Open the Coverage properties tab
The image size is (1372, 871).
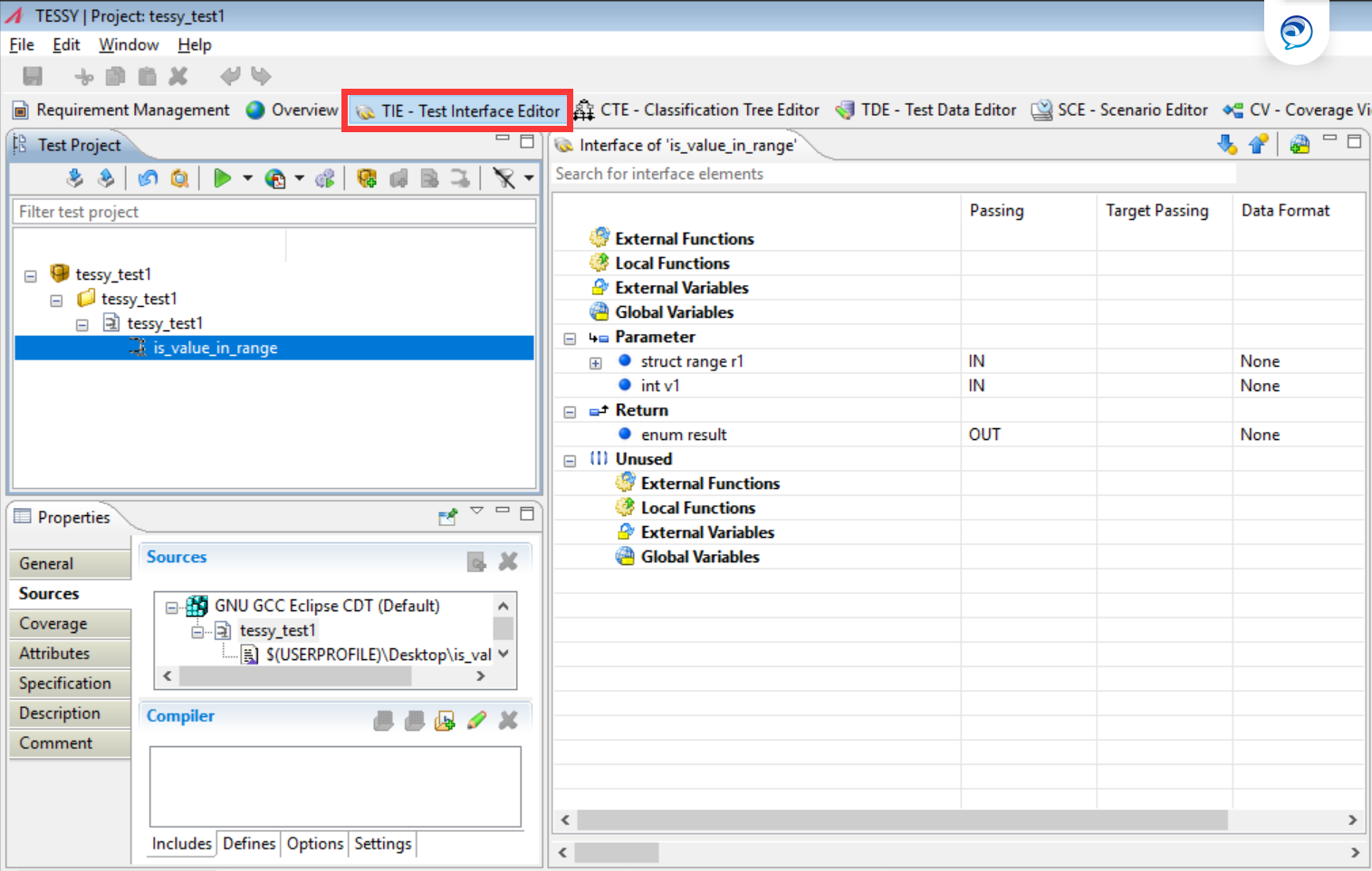pos(70,624)
